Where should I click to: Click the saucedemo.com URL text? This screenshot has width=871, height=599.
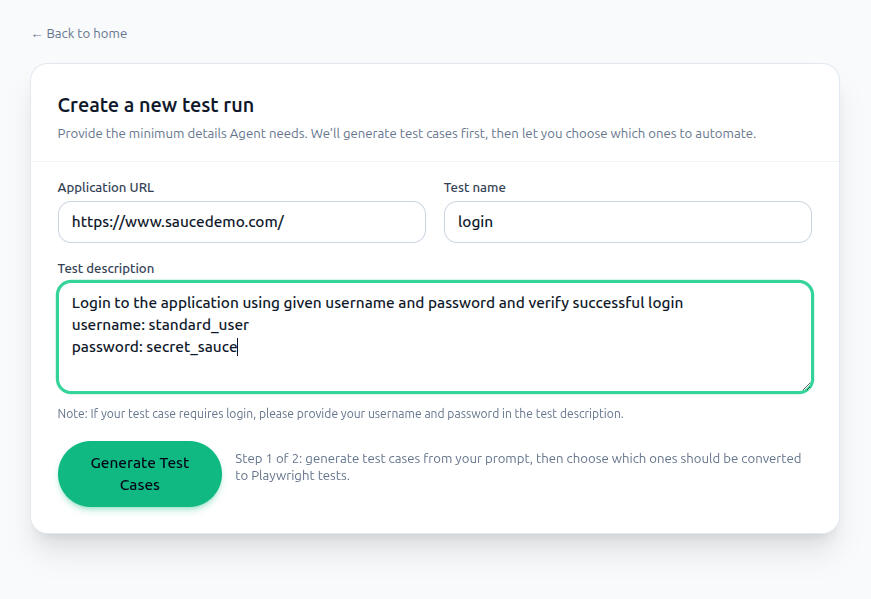click(x=177, y=222)
